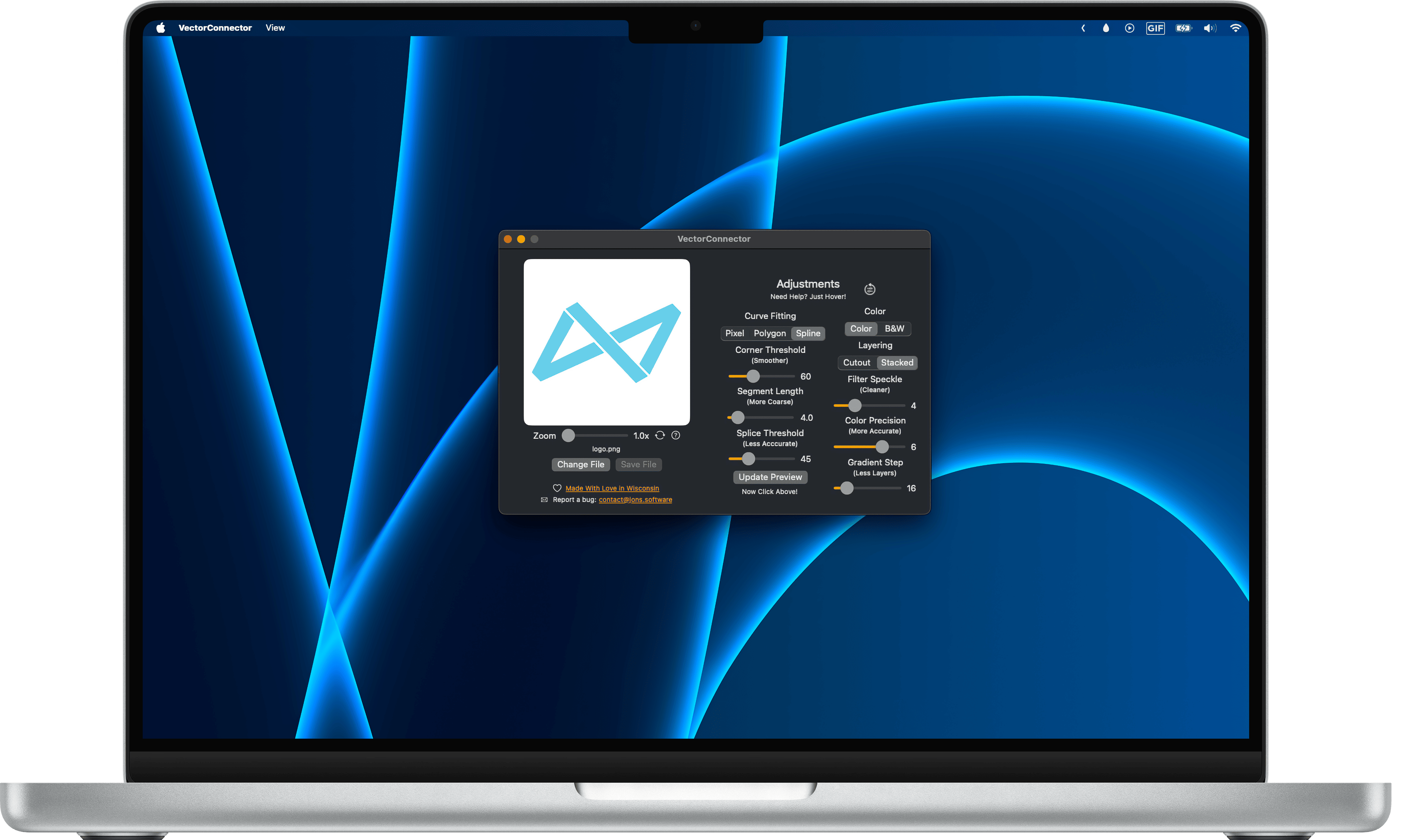The width and height of the screenshot is (1420, 840).
Task: Click the Splice Threshold slider
Action: tap(762, 459)
